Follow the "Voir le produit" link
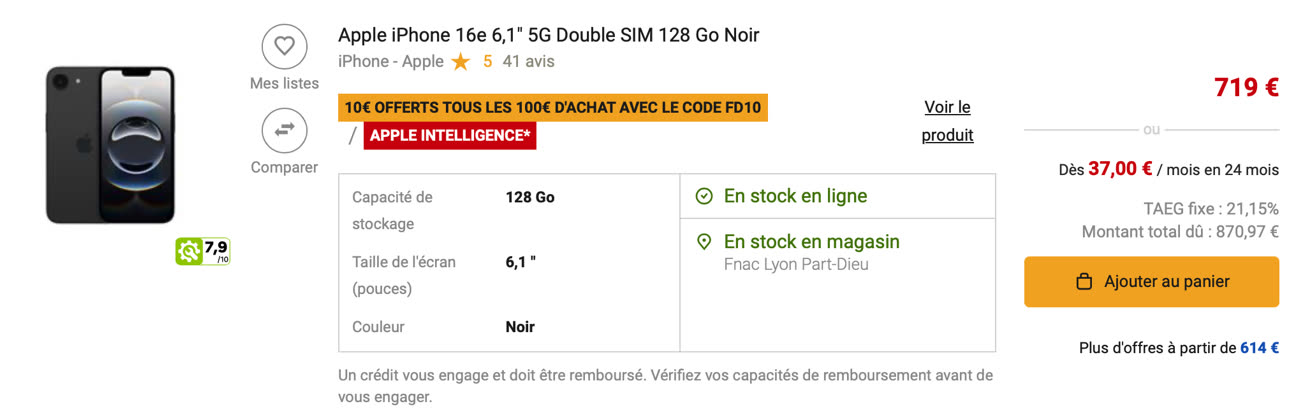 pos(947,121)
